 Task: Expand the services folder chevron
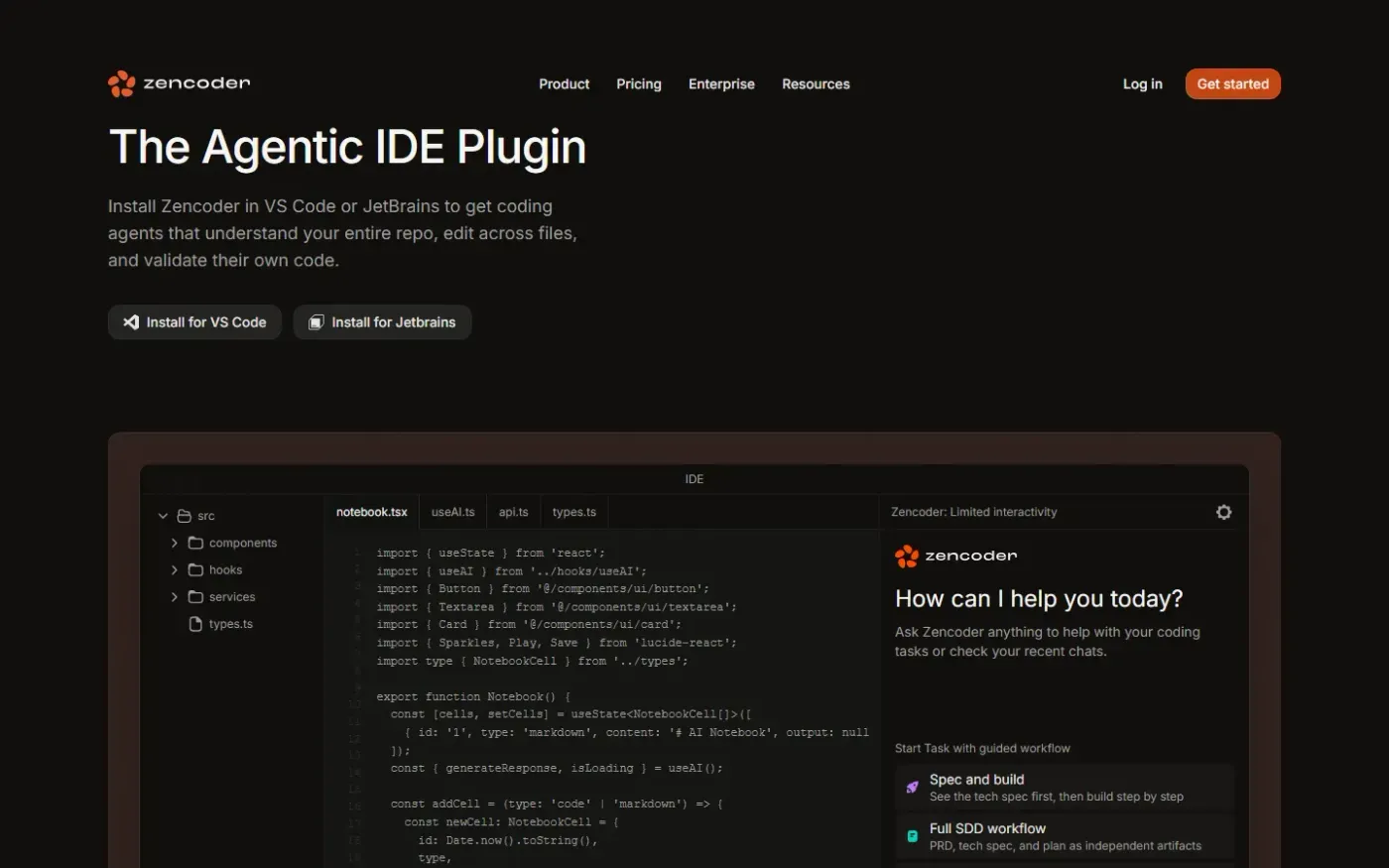(x=175, y=596)
